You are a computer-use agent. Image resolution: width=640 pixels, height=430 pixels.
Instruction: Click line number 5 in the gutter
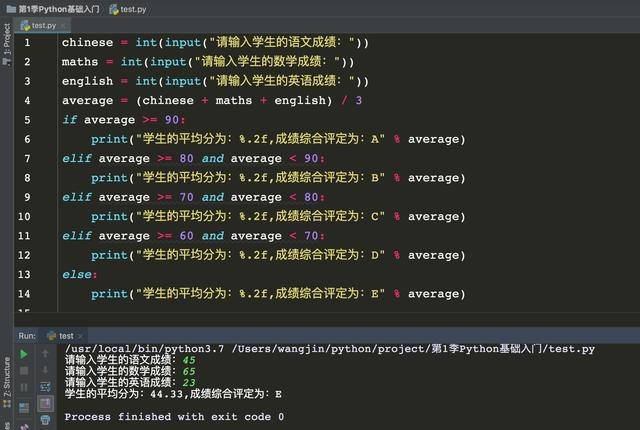[x=27, y=120]
